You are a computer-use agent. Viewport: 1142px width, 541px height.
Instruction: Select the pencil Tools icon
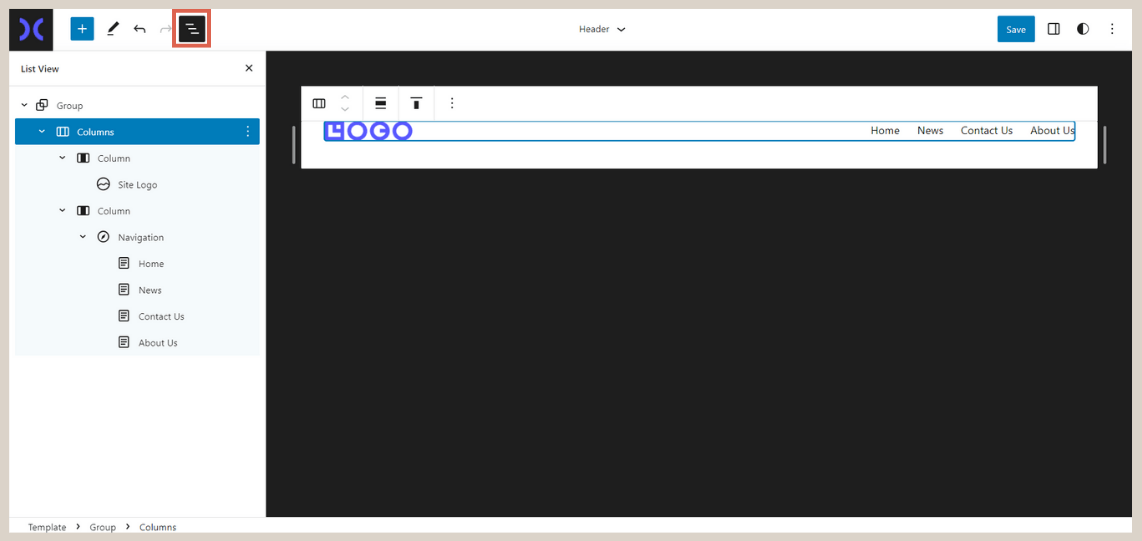point(112,29)
